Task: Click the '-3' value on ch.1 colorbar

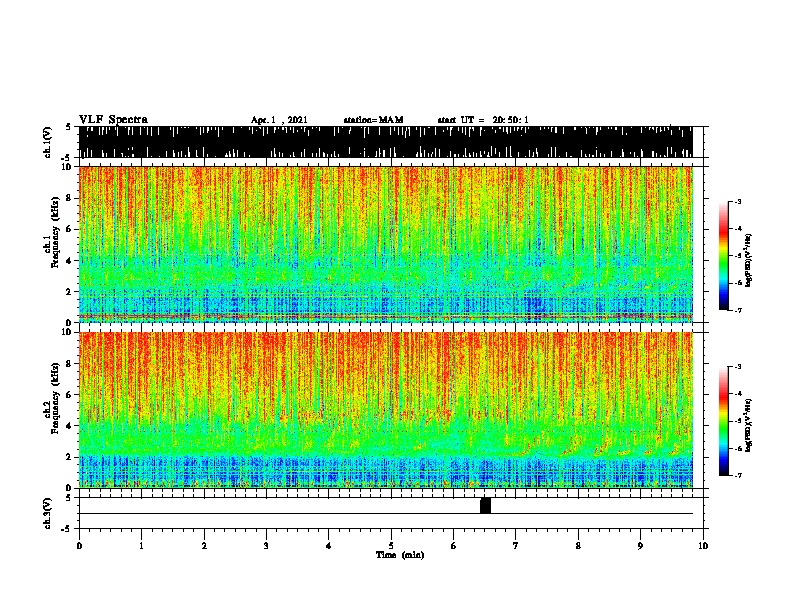Action: (x=737, y=201)
